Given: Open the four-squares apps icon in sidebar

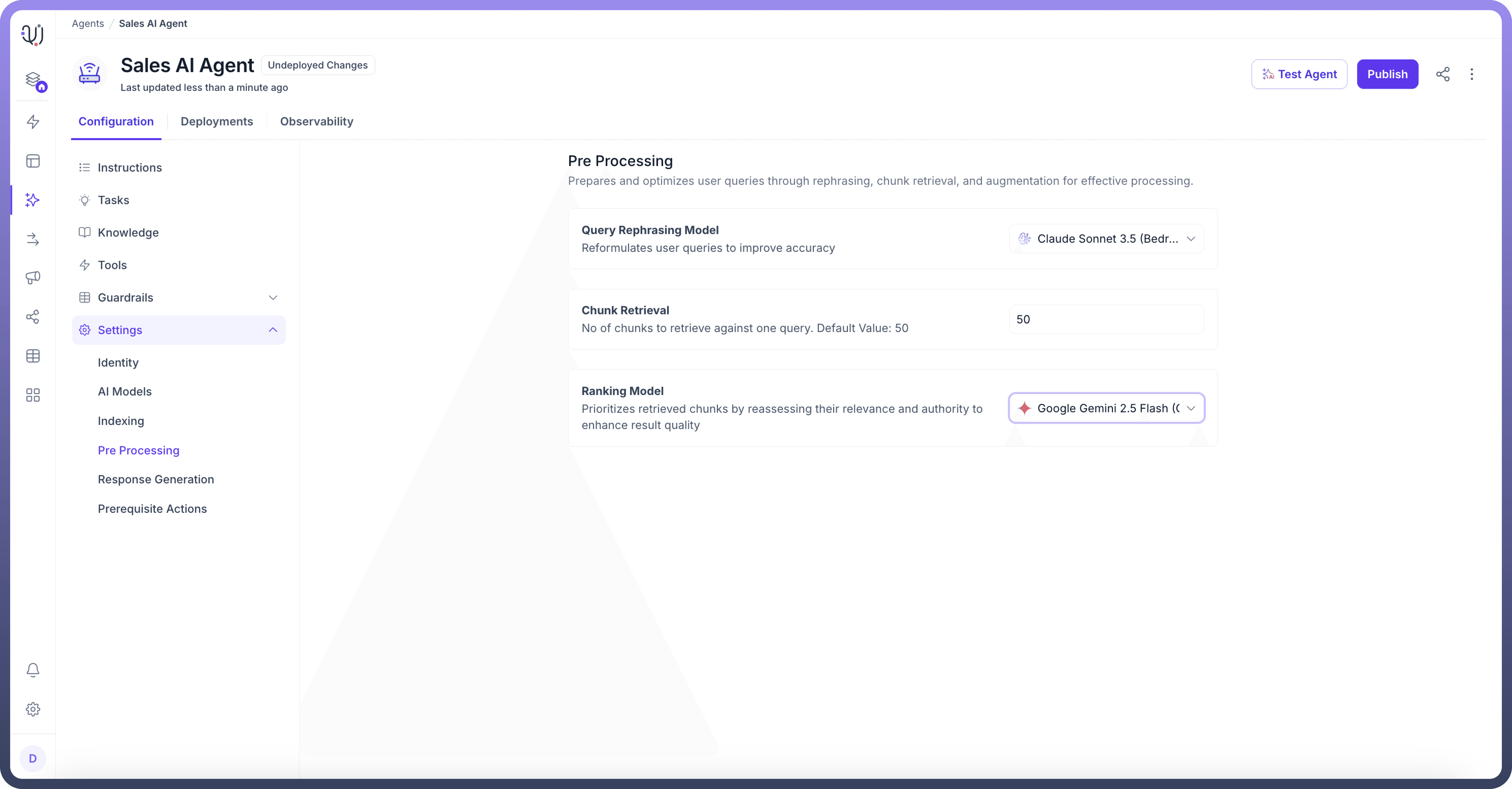Looking at the screenshot, I should click(x=33, y=395).
